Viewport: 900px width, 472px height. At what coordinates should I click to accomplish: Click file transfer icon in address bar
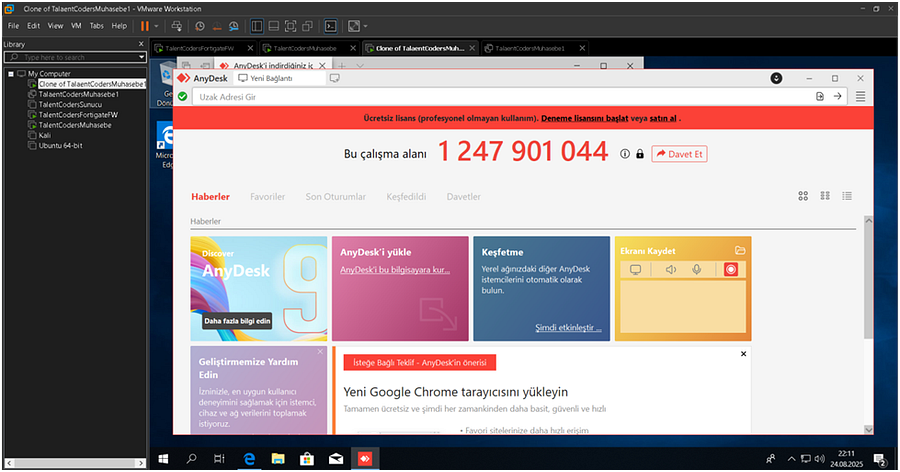point(820,96)
